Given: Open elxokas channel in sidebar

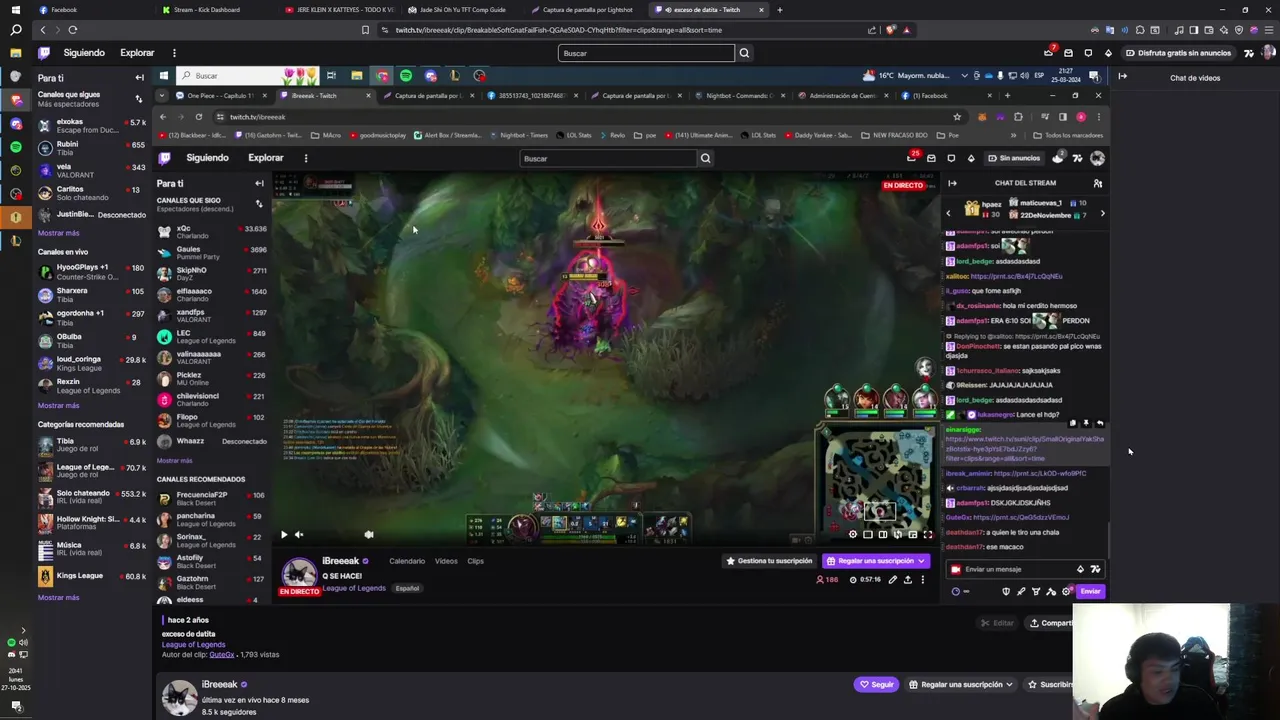Looking at the screenshot, I should 92,126.
